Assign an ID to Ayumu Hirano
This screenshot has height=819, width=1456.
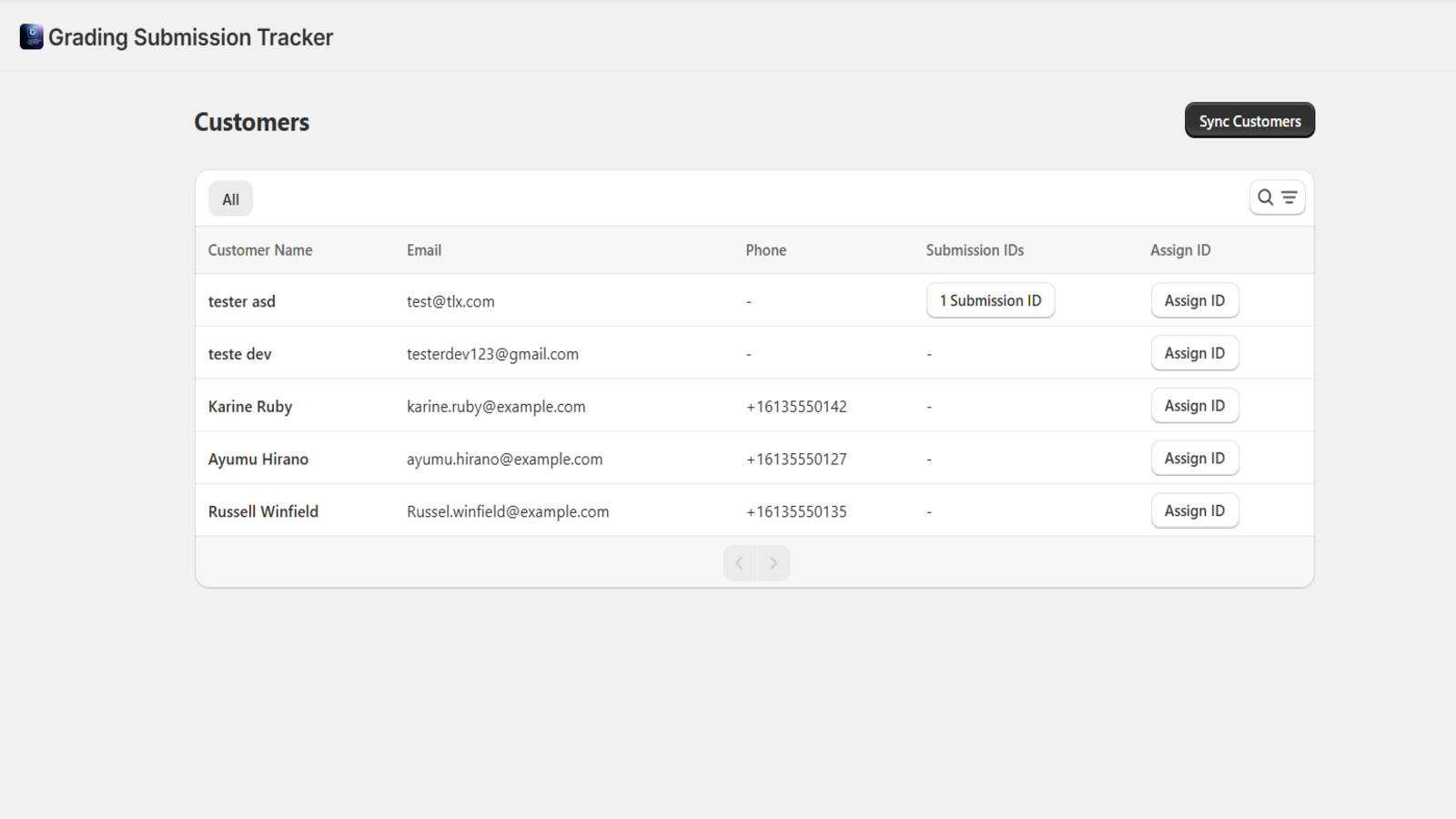[1195, 458]
